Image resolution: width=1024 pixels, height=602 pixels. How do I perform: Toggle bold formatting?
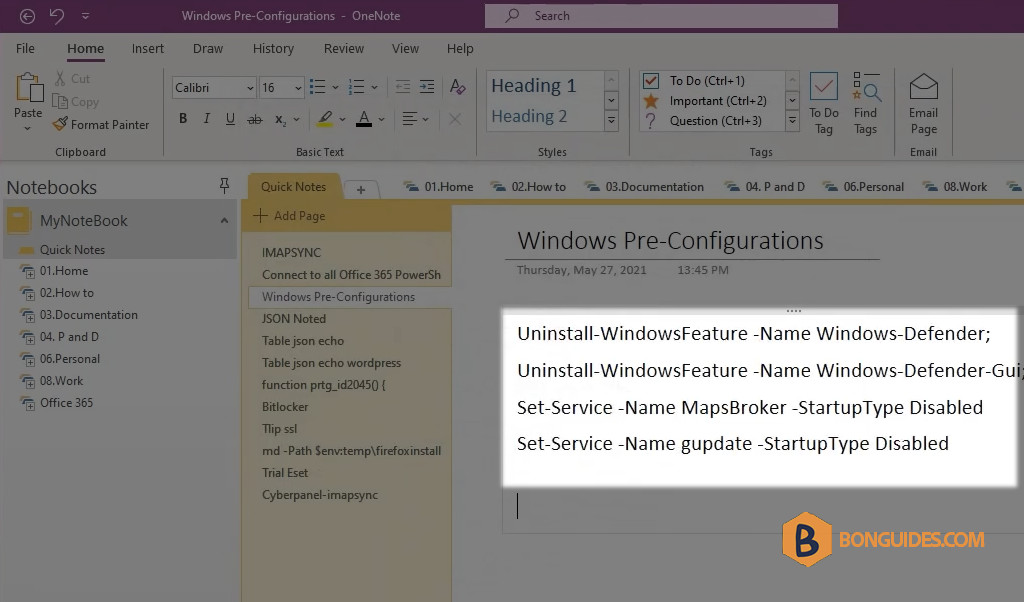pyautogui.click(x=183, y=119)
